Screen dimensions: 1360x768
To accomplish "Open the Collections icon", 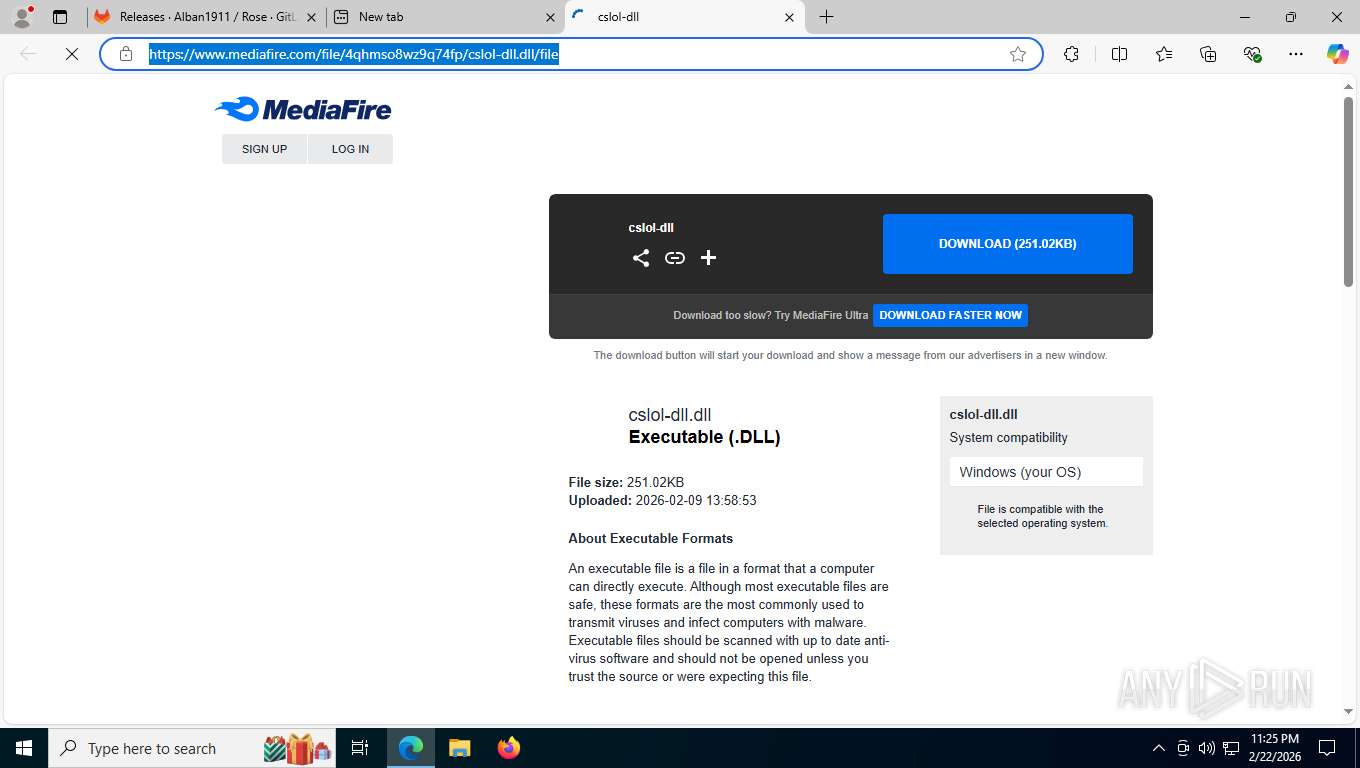I will coord(1208,54).
